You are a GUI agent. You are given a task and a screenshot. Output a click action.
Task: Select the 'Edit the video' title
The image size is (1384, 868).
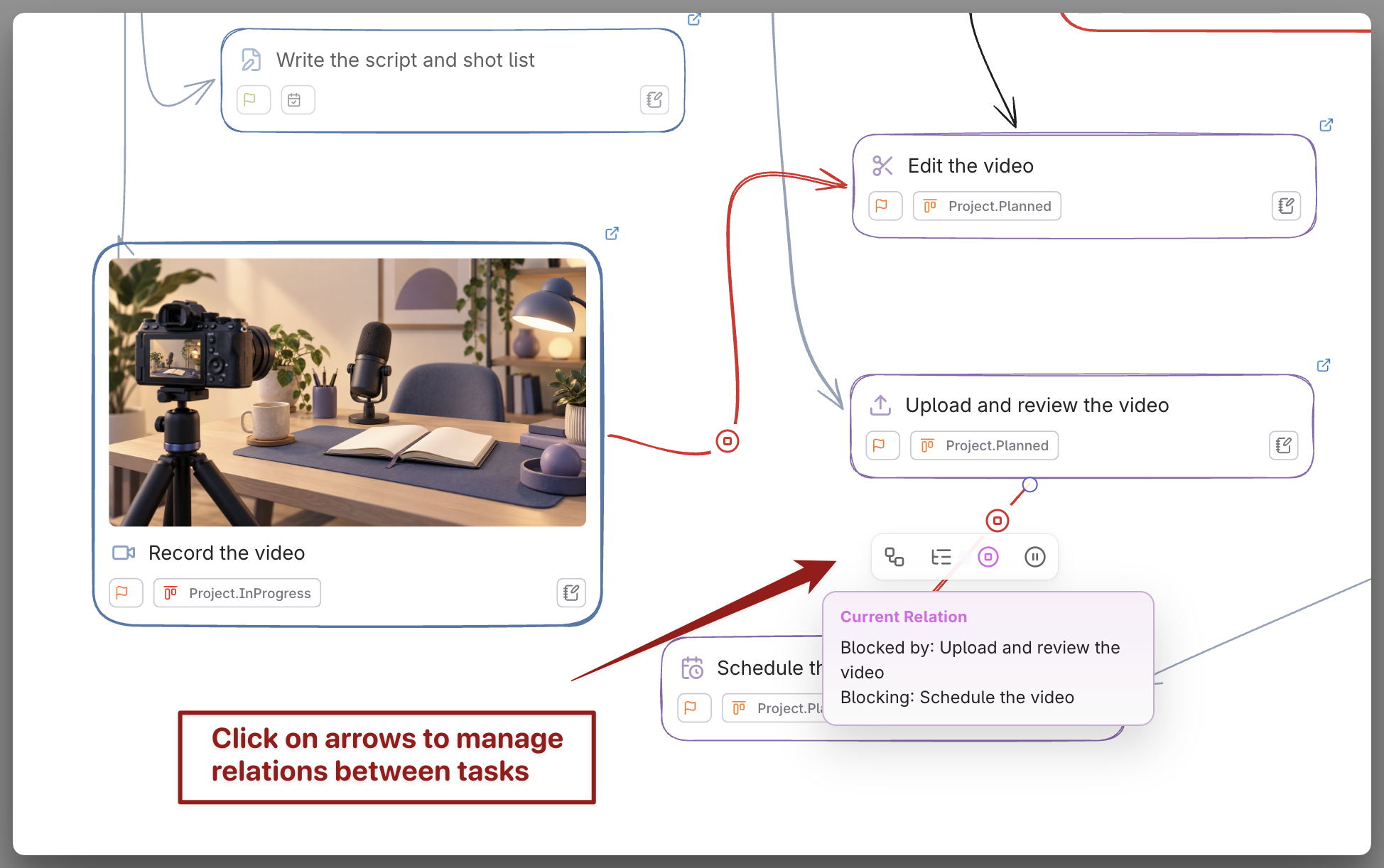[971, 166]
